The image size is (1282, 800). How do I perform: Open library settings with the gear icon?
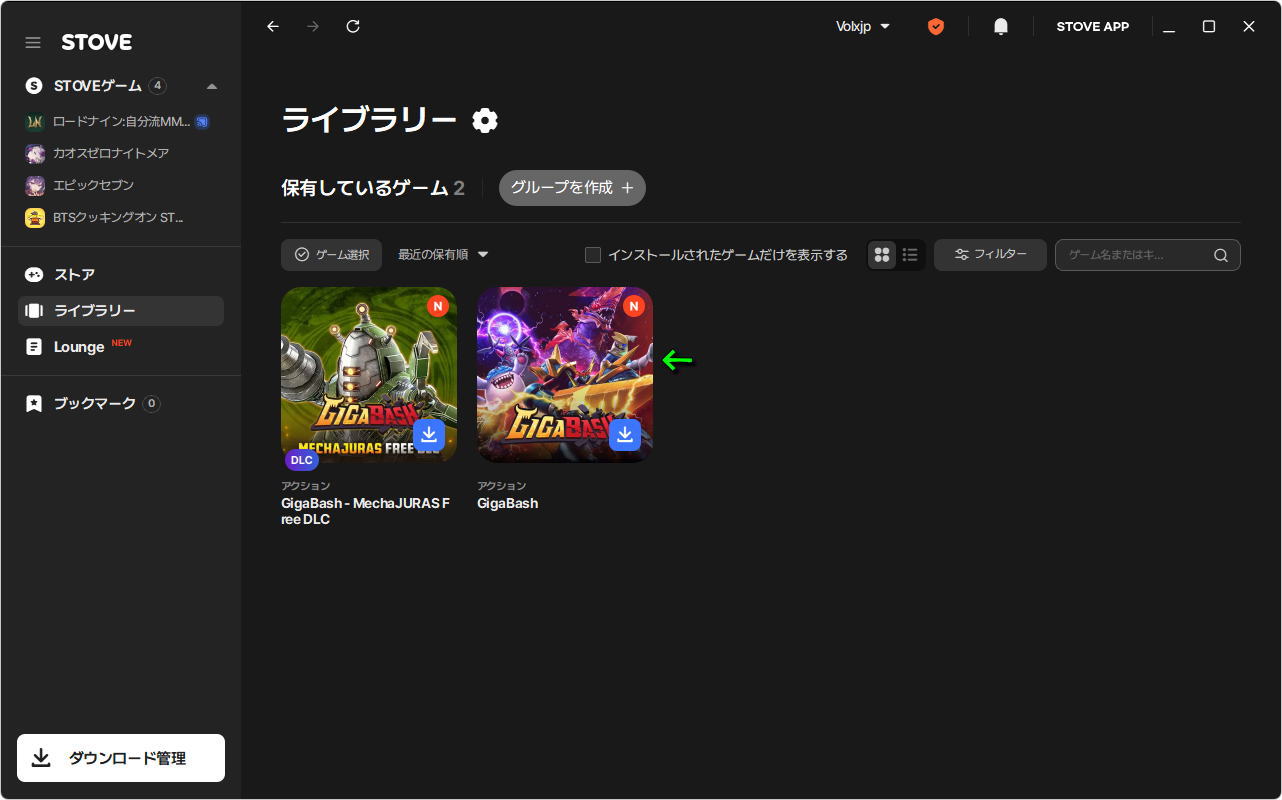tap(485, 119)
